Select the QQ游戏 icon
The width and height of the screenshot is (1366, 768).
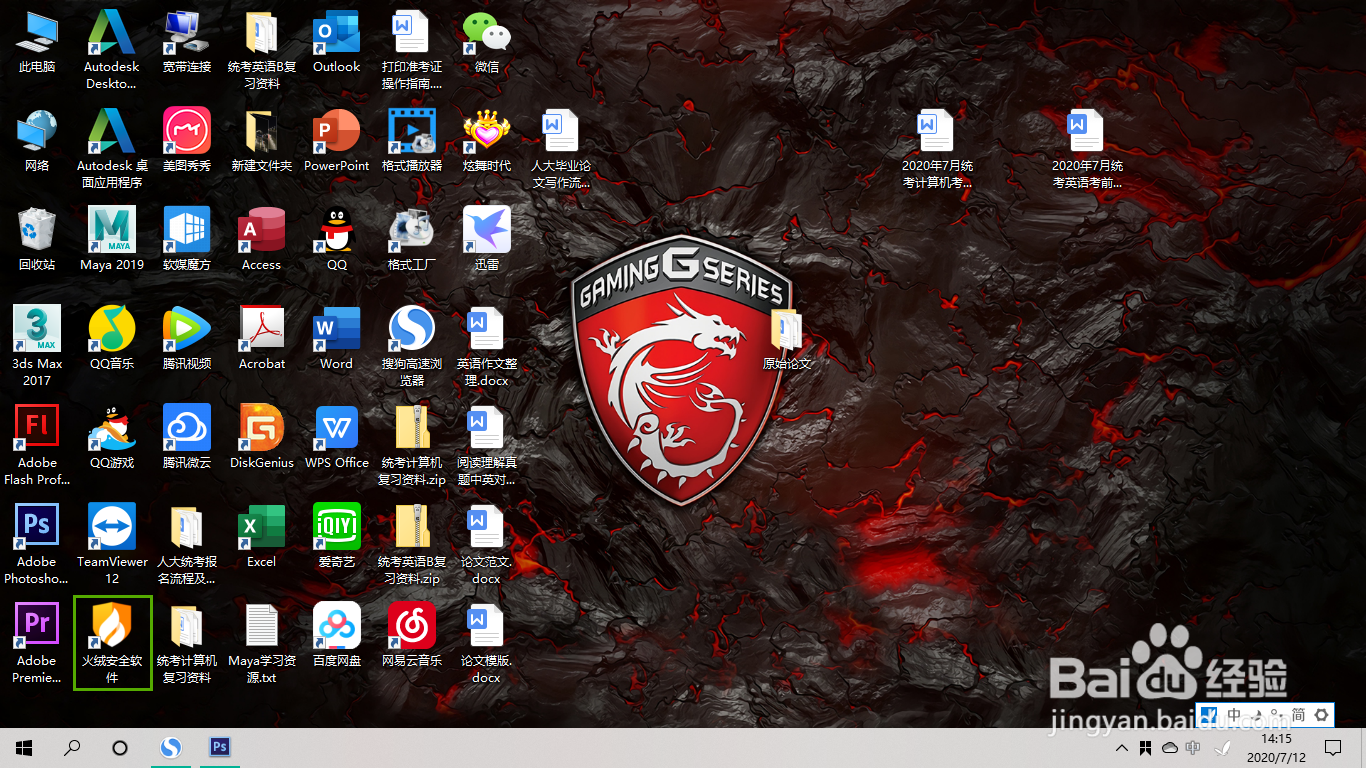[112, 438]
